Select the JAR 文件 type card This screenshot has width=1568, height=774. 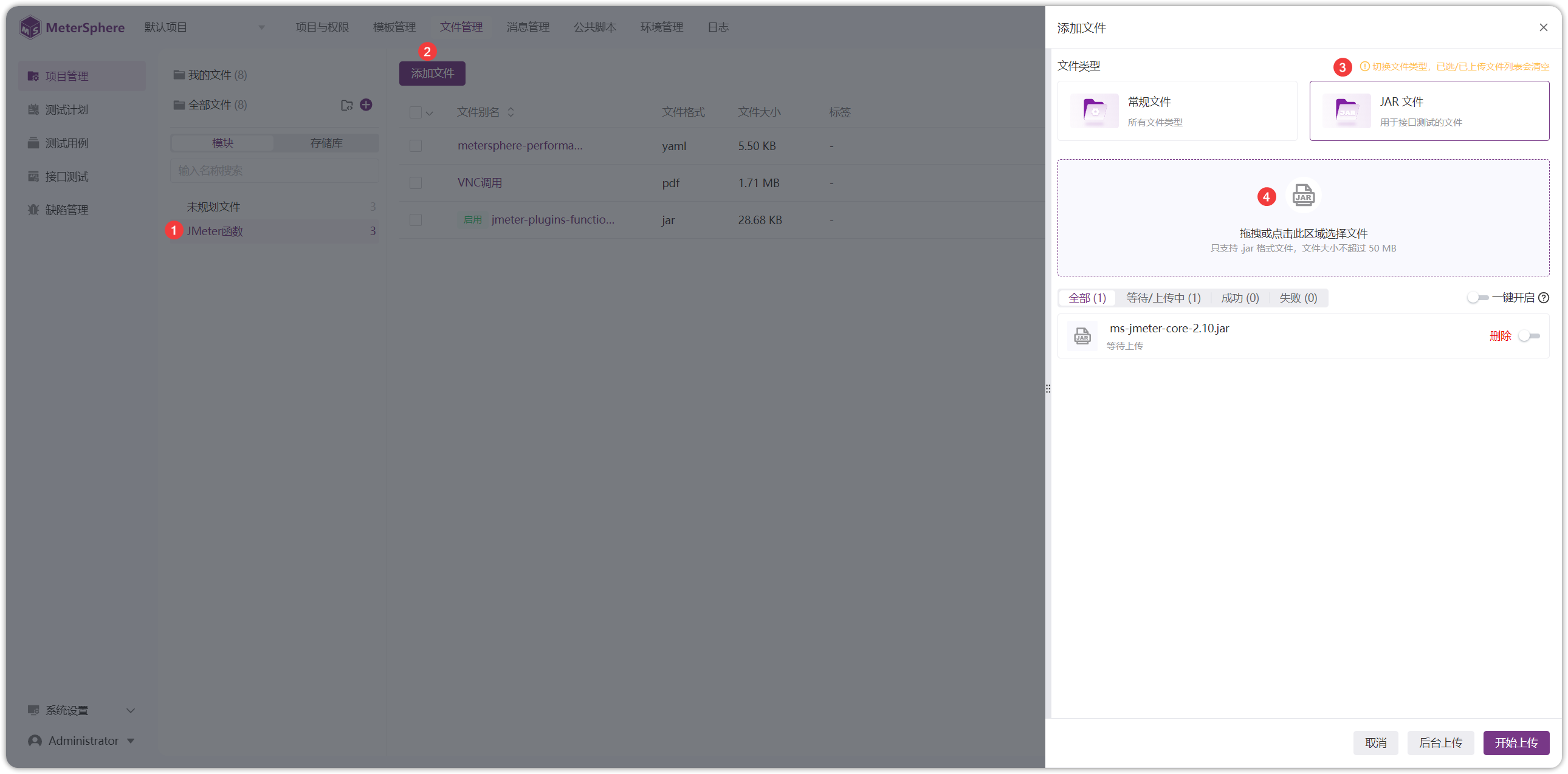tap(1429, 111)
